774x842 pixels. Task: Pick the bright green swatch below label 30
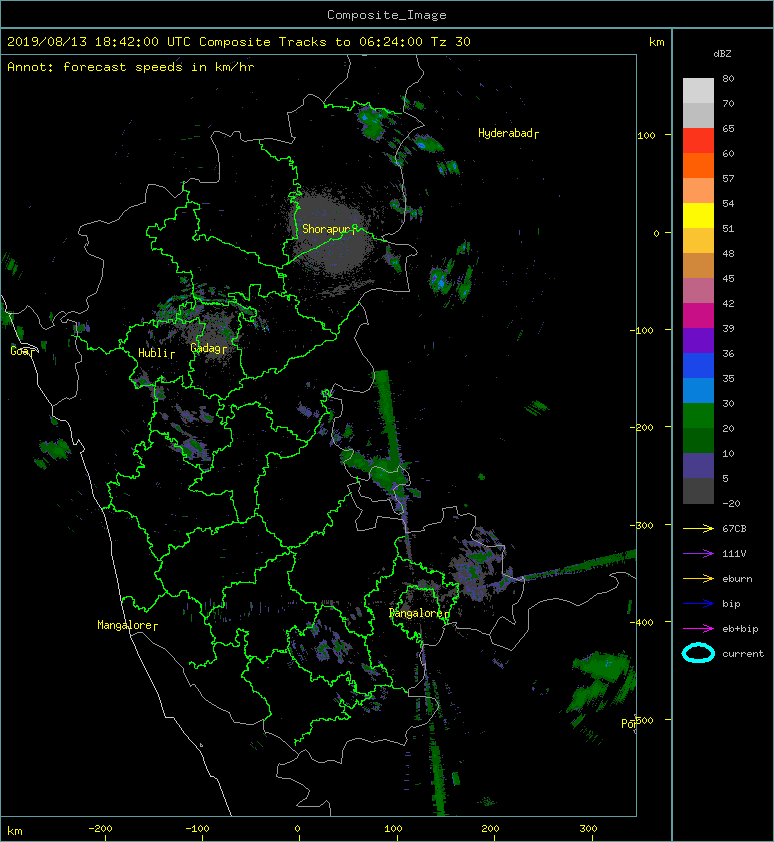(x=698, y=415)
